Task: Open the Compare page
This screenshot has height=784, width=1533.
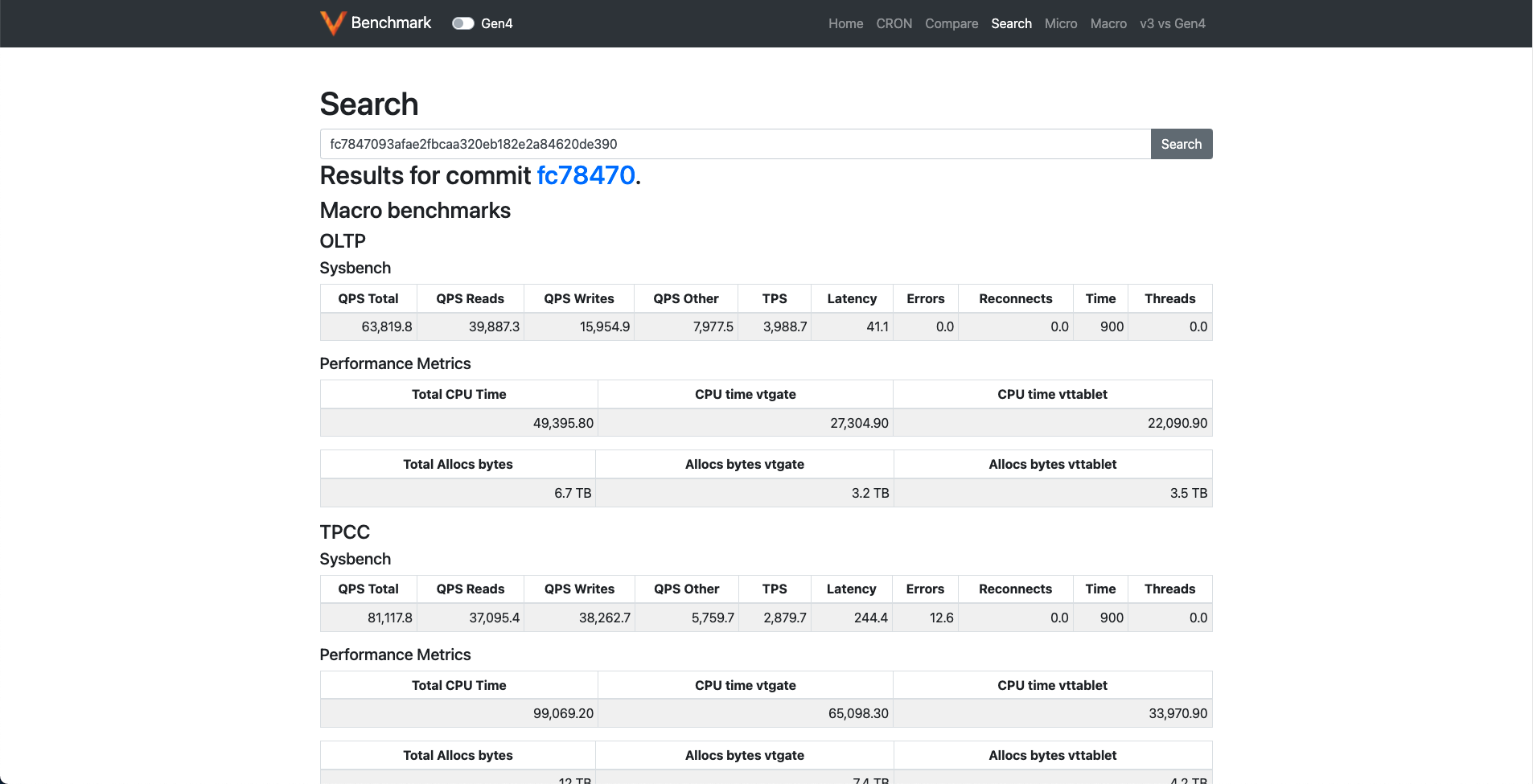Action: [x=951, y=23]
